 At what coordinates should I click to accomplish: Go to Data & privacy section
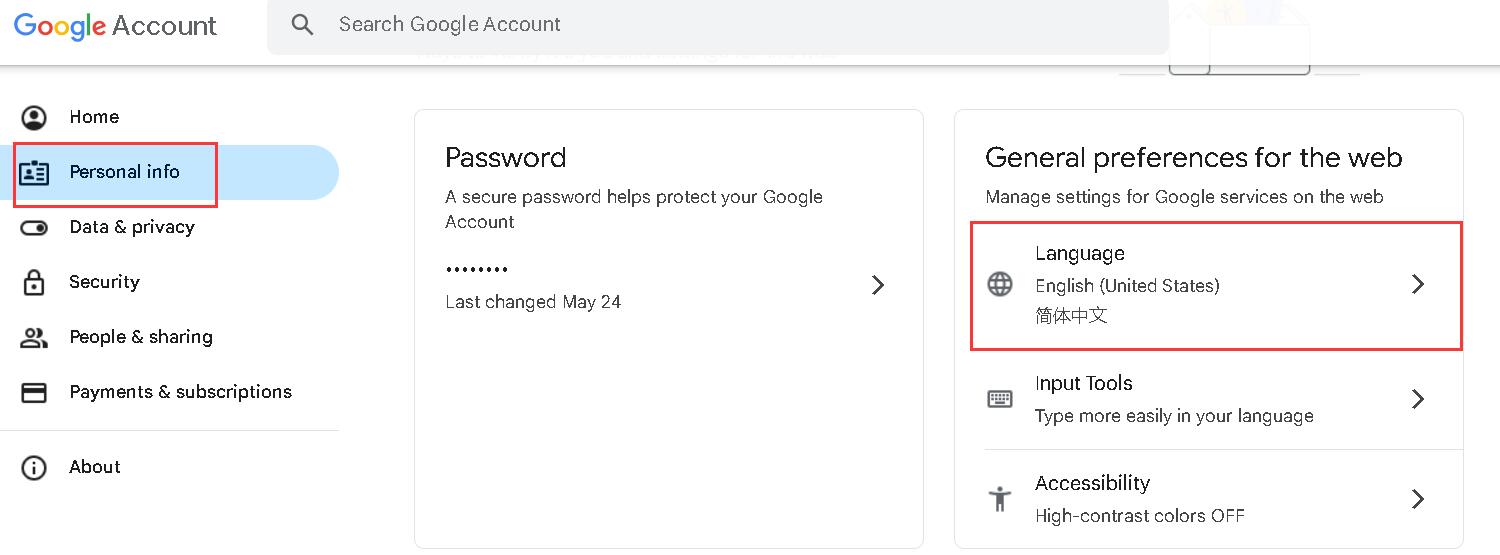tap(132, 227)
